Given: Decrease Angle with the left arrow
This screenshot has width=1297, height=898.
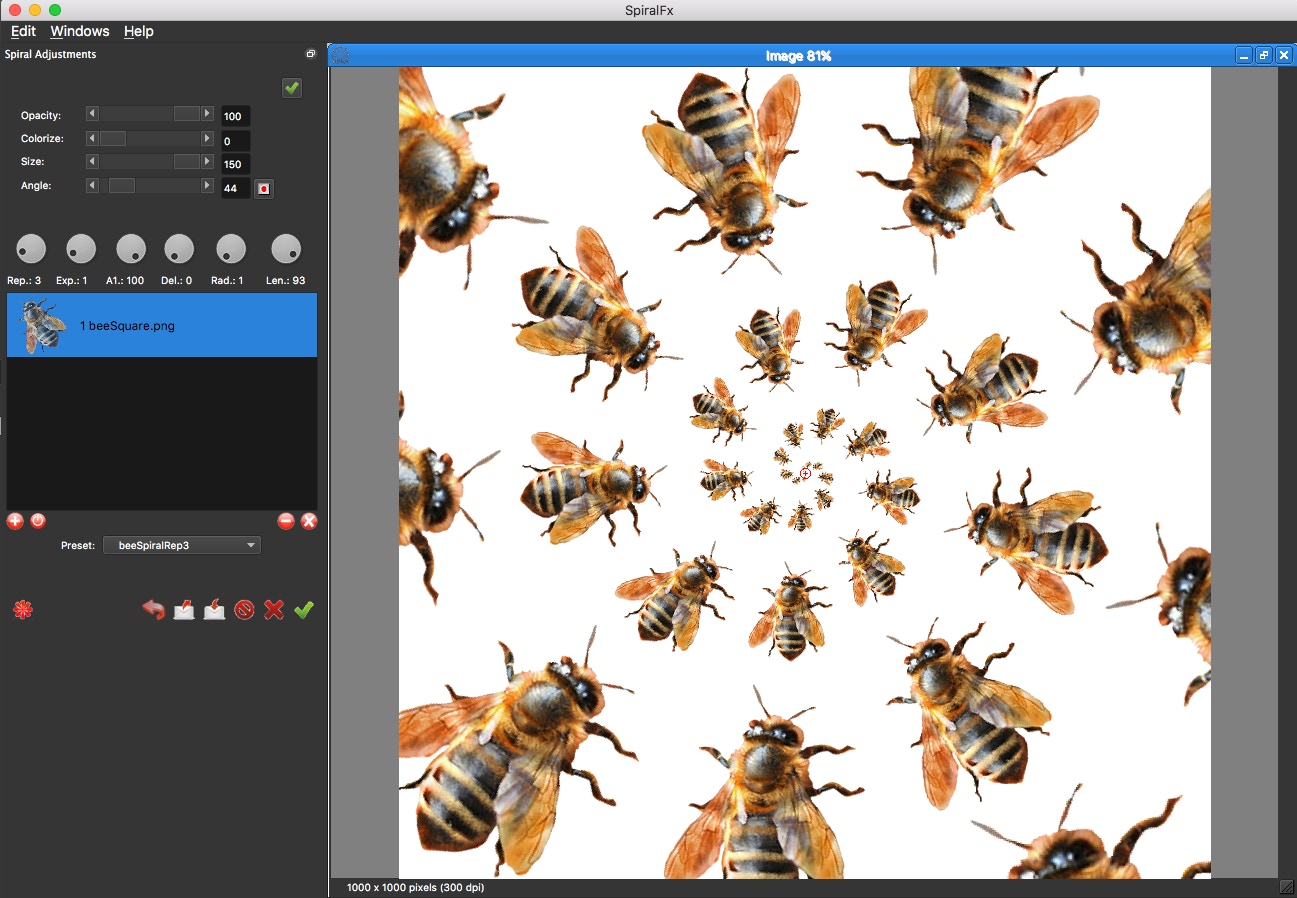Looking at the screenshot, I should 92,185.
